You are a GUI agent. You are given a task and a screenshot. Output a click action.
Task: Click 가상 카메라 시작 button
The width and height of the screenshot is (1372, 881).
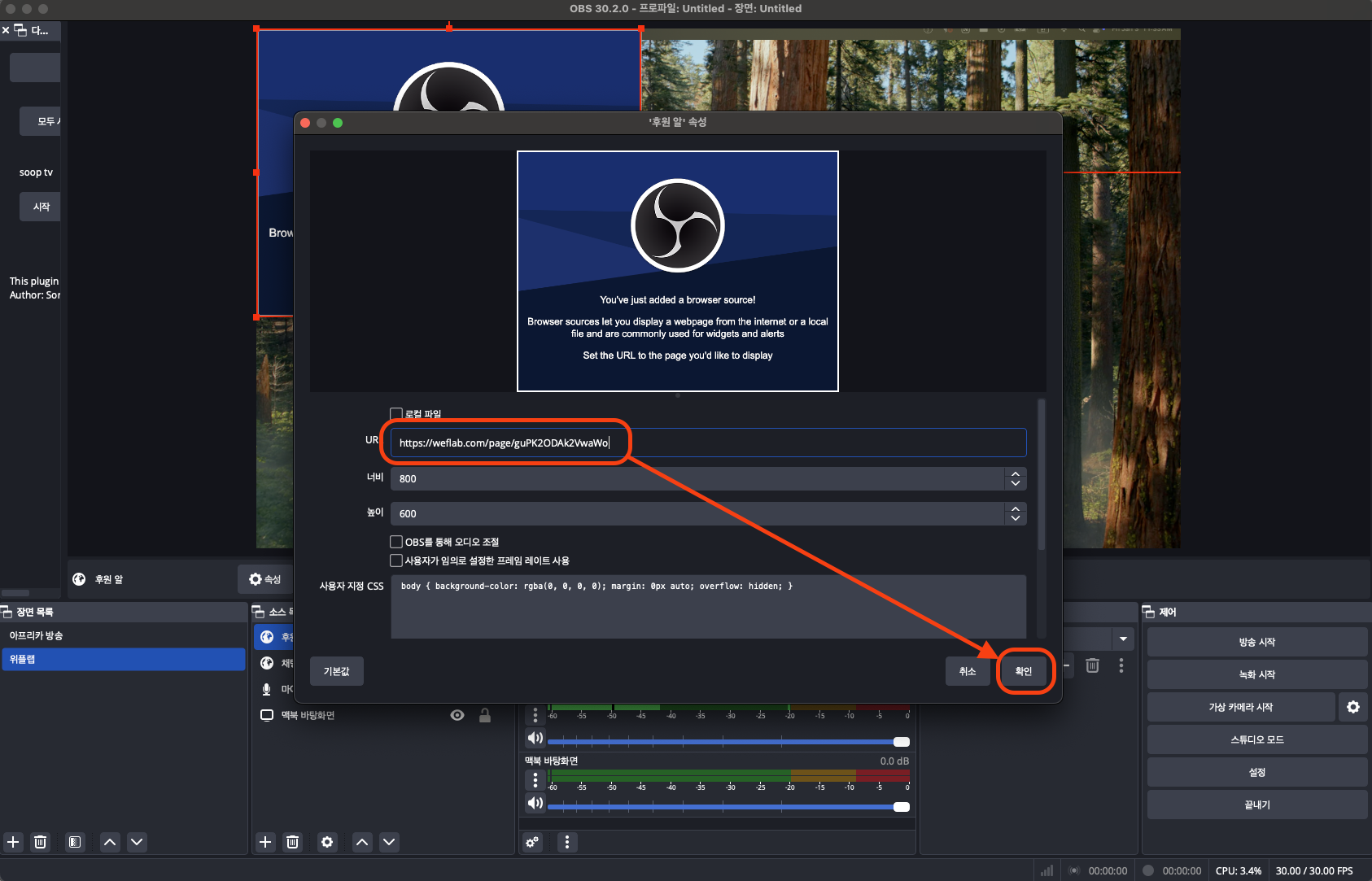[1241, 707]
